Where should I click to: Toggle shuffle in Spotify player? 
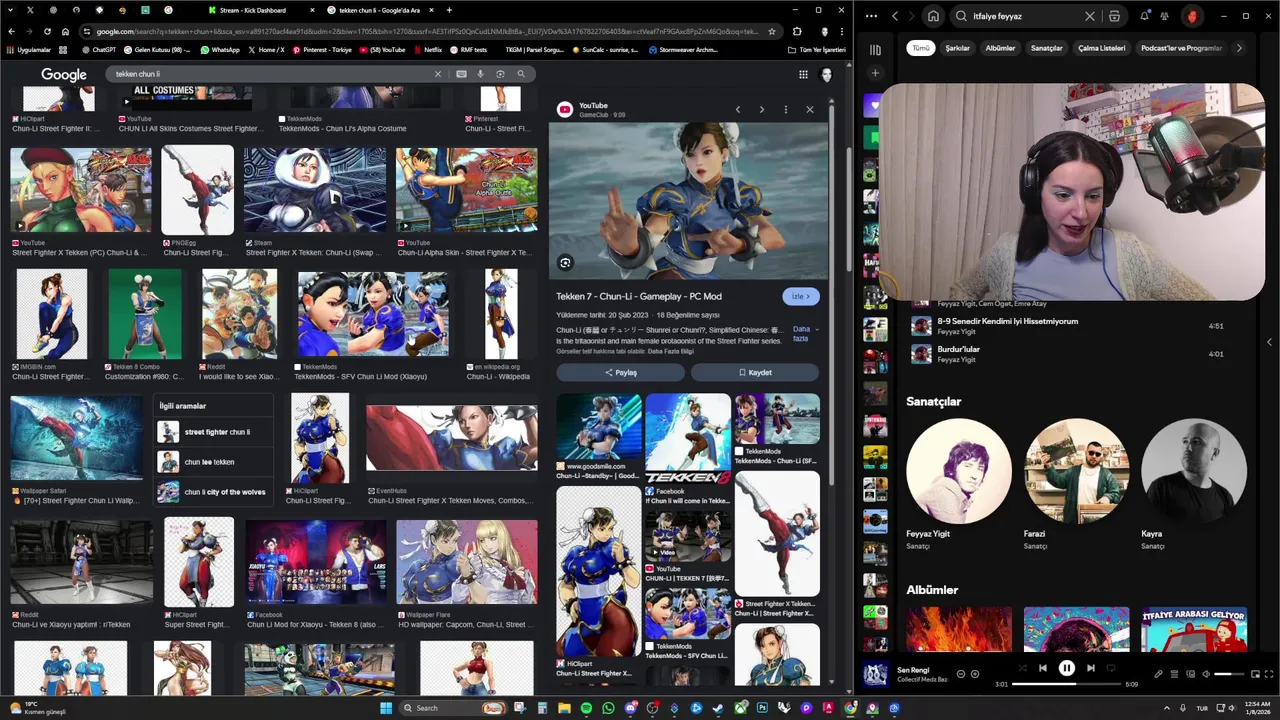(x=1022, y=668)
